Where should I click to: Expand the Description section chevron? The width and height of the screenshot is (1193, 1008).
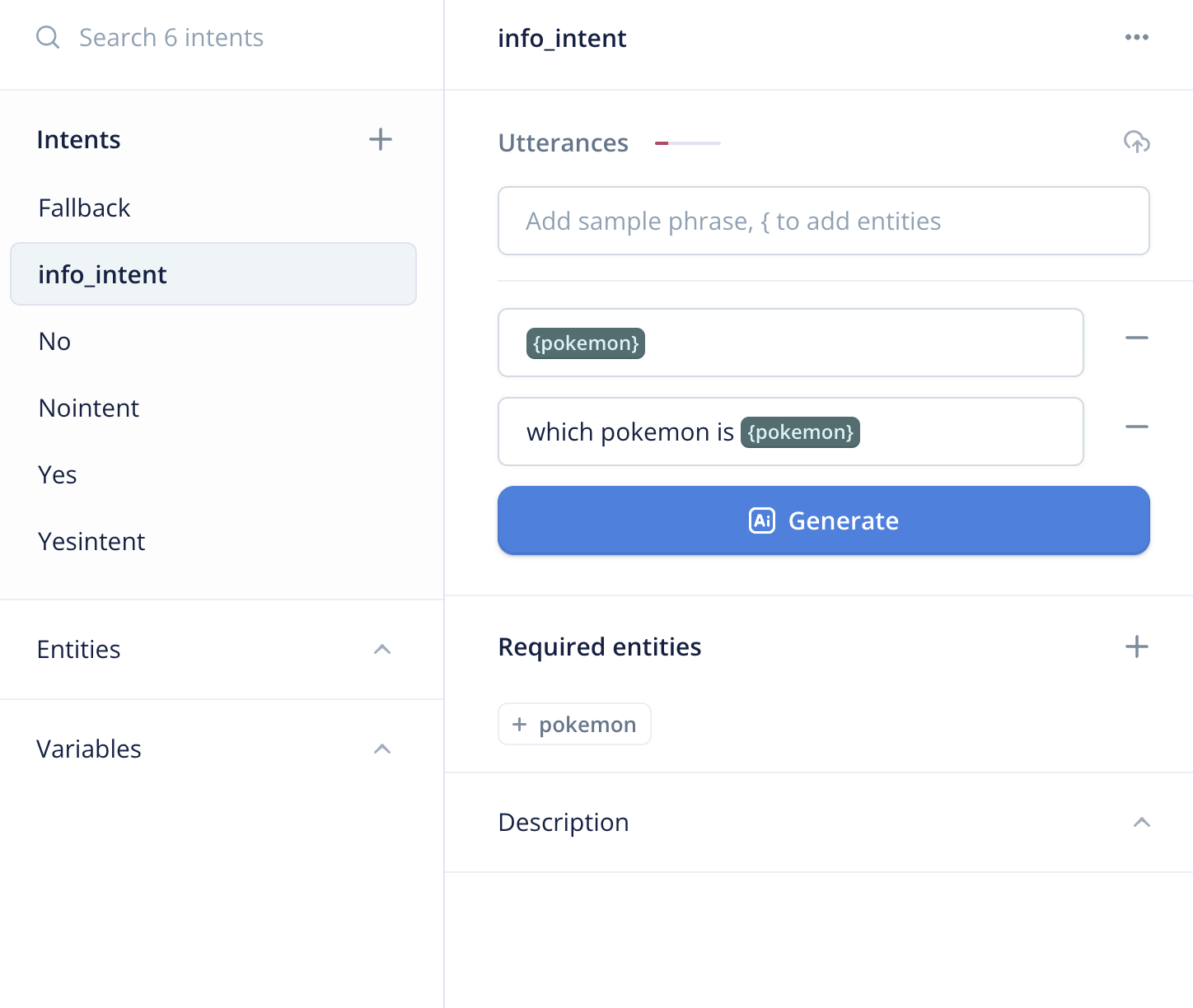(1141, 823)
